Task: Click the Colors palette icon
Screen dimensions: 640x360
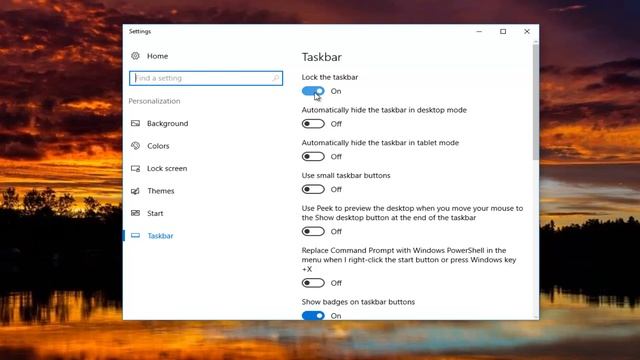Action: pos(135,146)
